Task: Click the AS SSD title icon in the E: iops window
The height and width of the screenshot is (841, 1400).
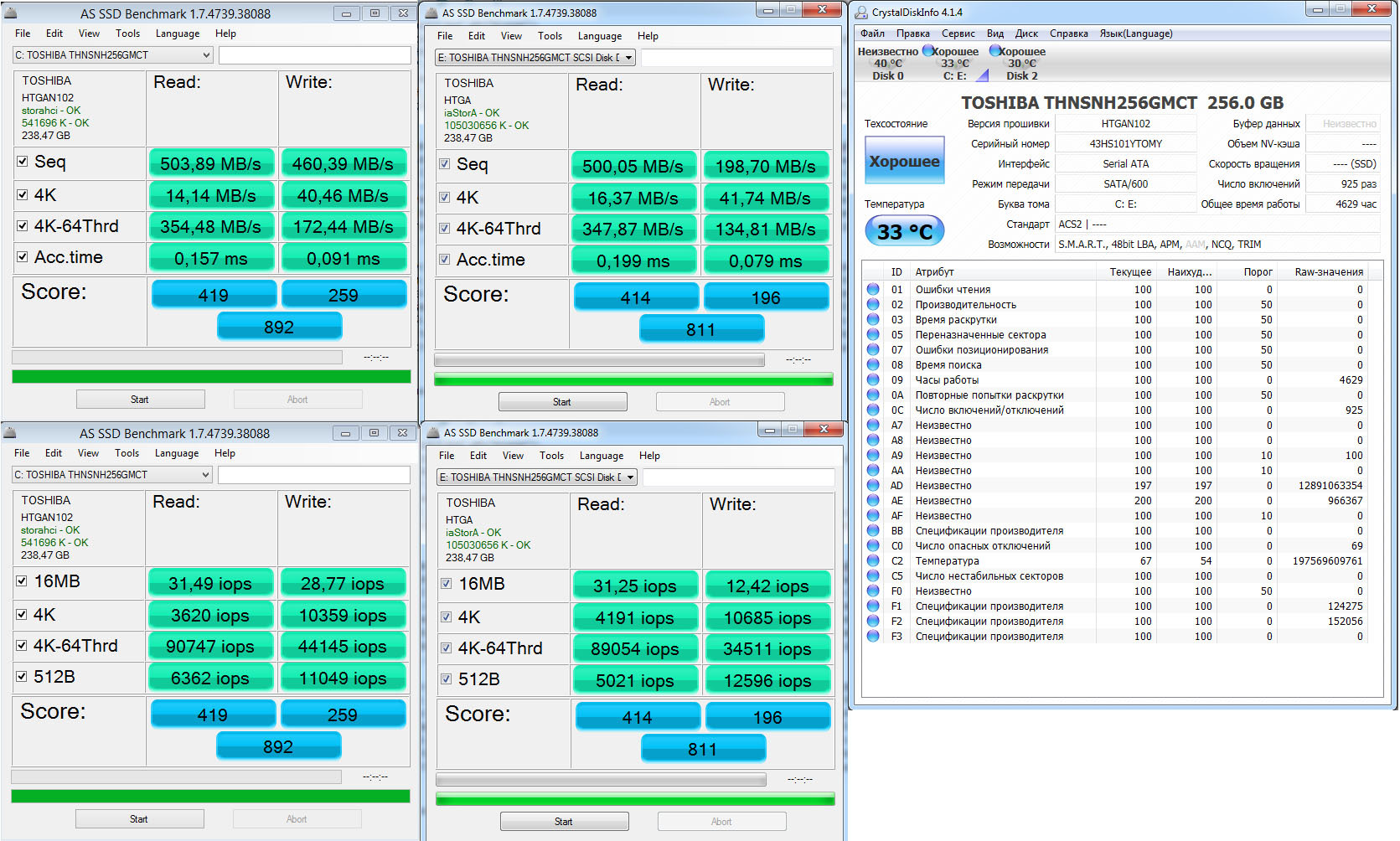Action: (x=433, y=432)
